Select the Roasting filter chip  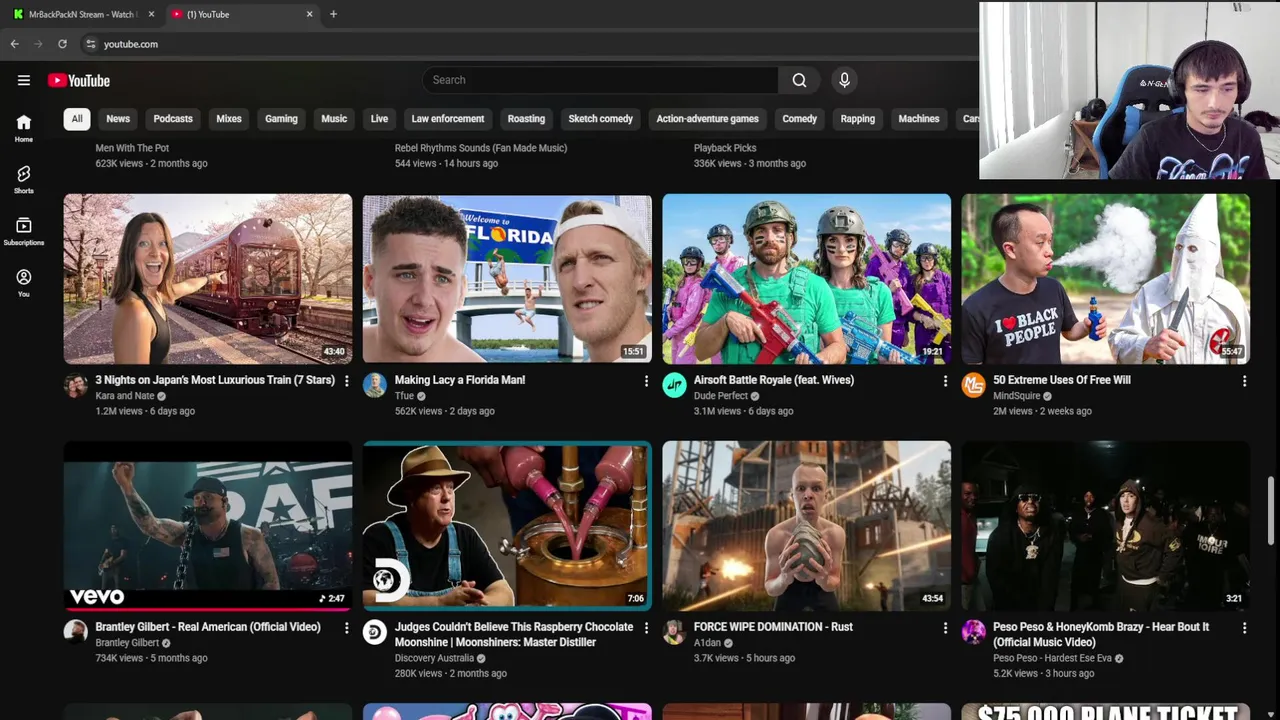(x=526, y=119)
